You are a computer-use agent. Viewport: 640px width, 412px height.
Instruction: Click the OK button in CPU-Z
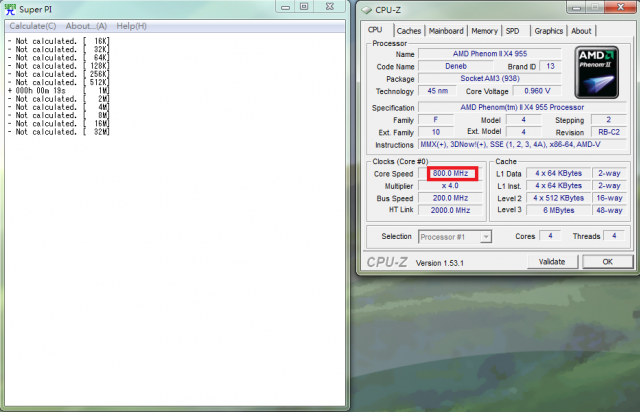click(x=607, y=262)
